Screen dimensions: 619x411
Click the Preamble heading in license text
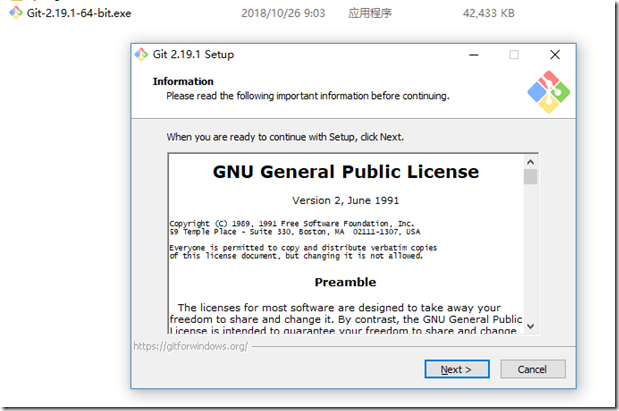(345, 282)
